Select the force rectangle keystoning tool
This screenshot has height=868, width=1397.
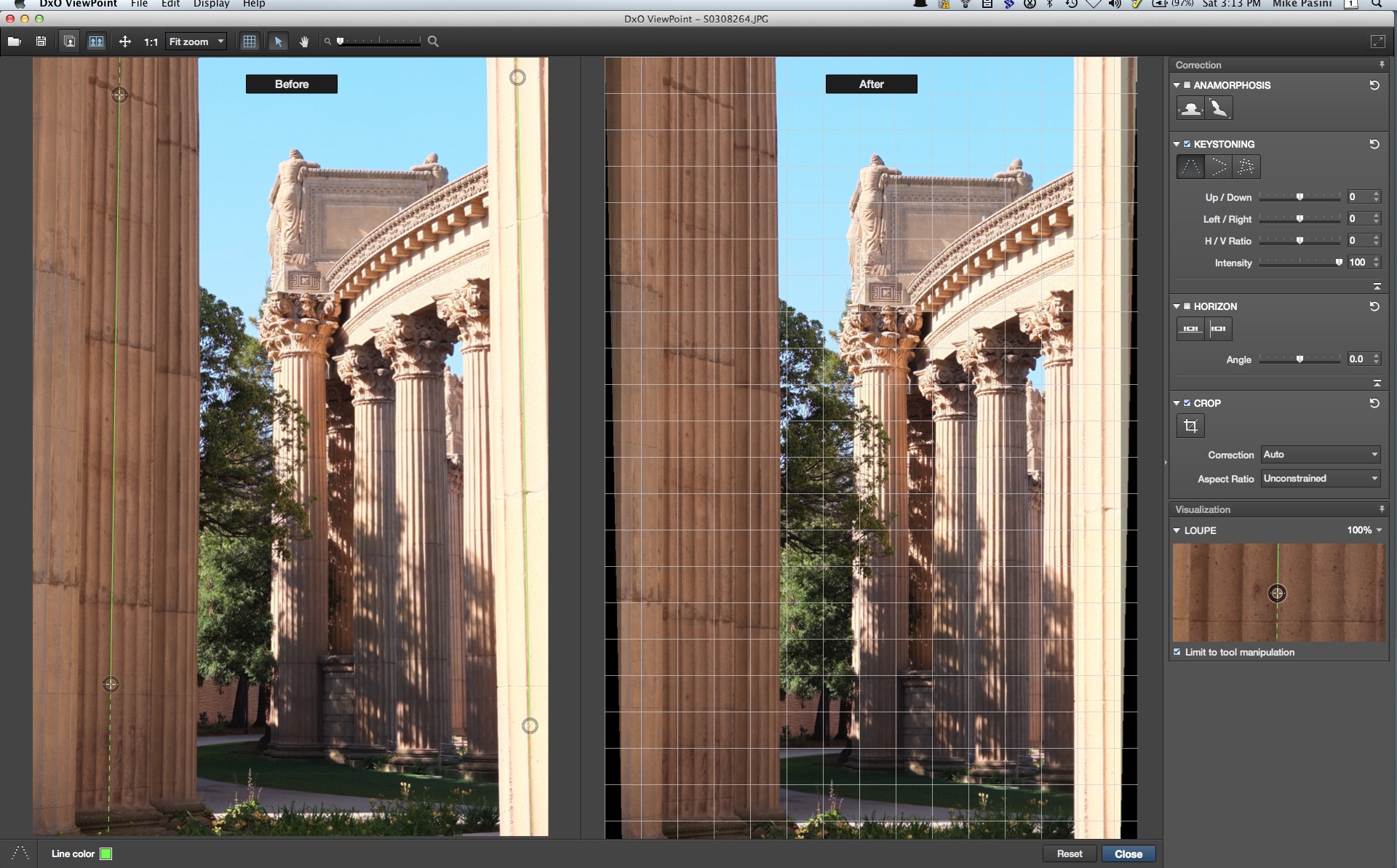[x=1246, y=167]
